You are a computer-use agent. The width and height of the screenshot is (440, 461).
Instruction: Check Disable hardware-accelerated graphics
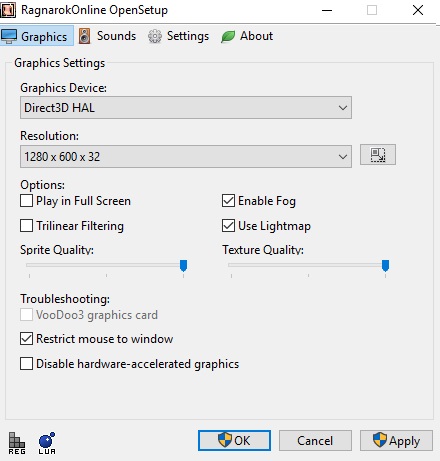tap(26, 364)
